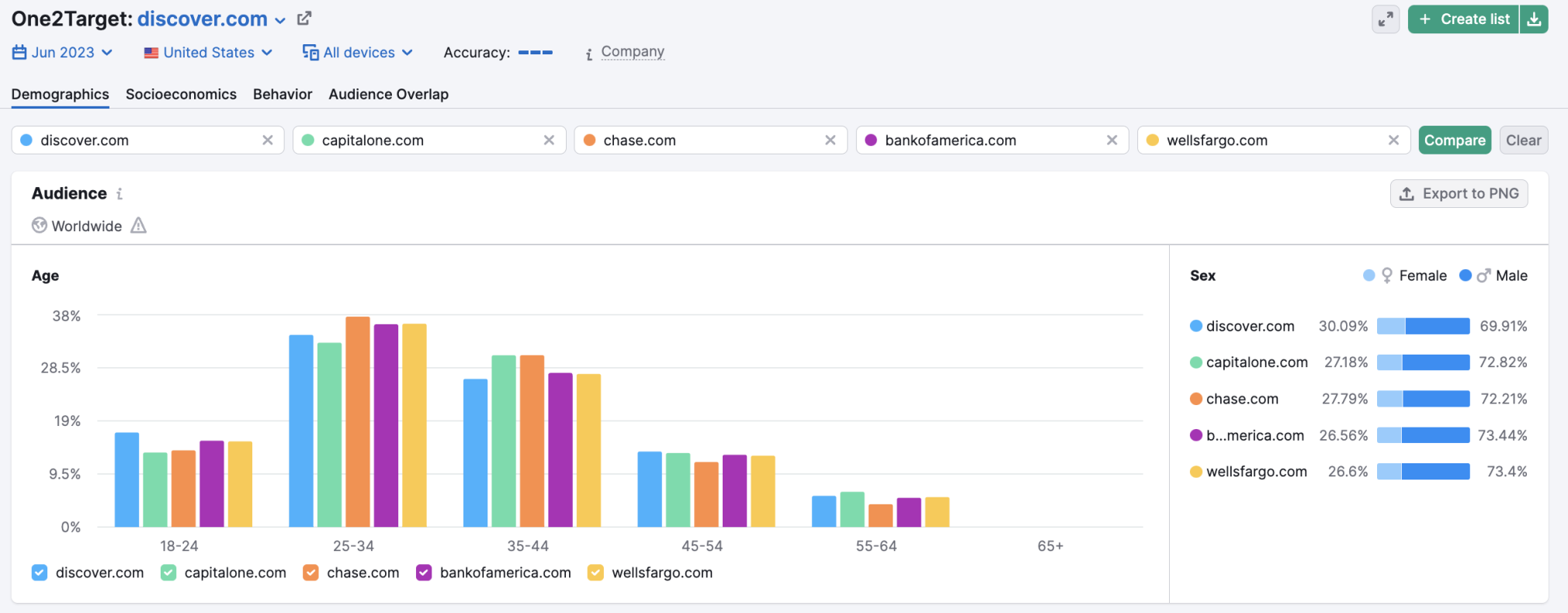Click the download icon beside Create list
Viewport: 1568px width, 613px height.
[1534, 19]
